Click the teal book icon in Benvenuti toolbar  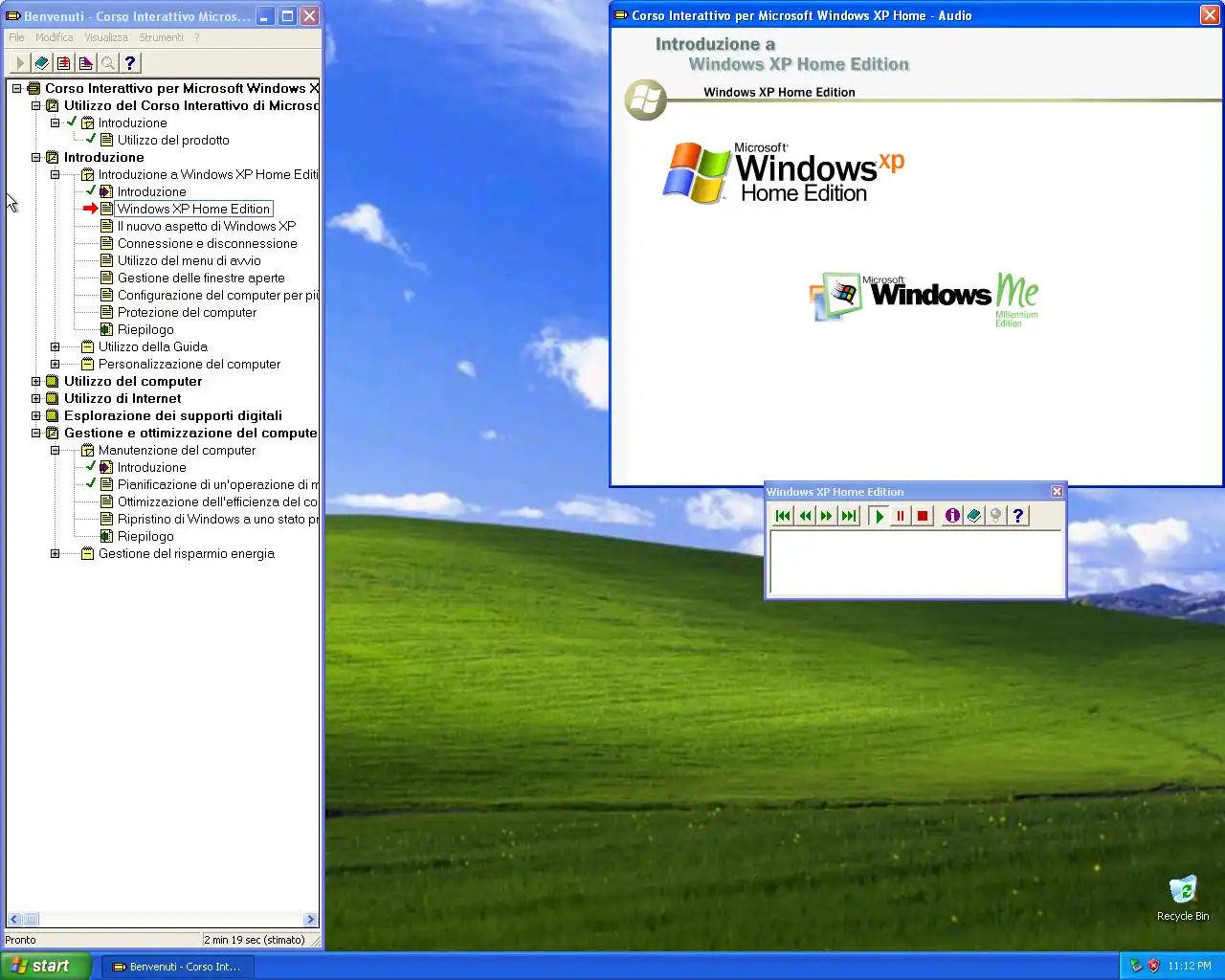point(42,63)
